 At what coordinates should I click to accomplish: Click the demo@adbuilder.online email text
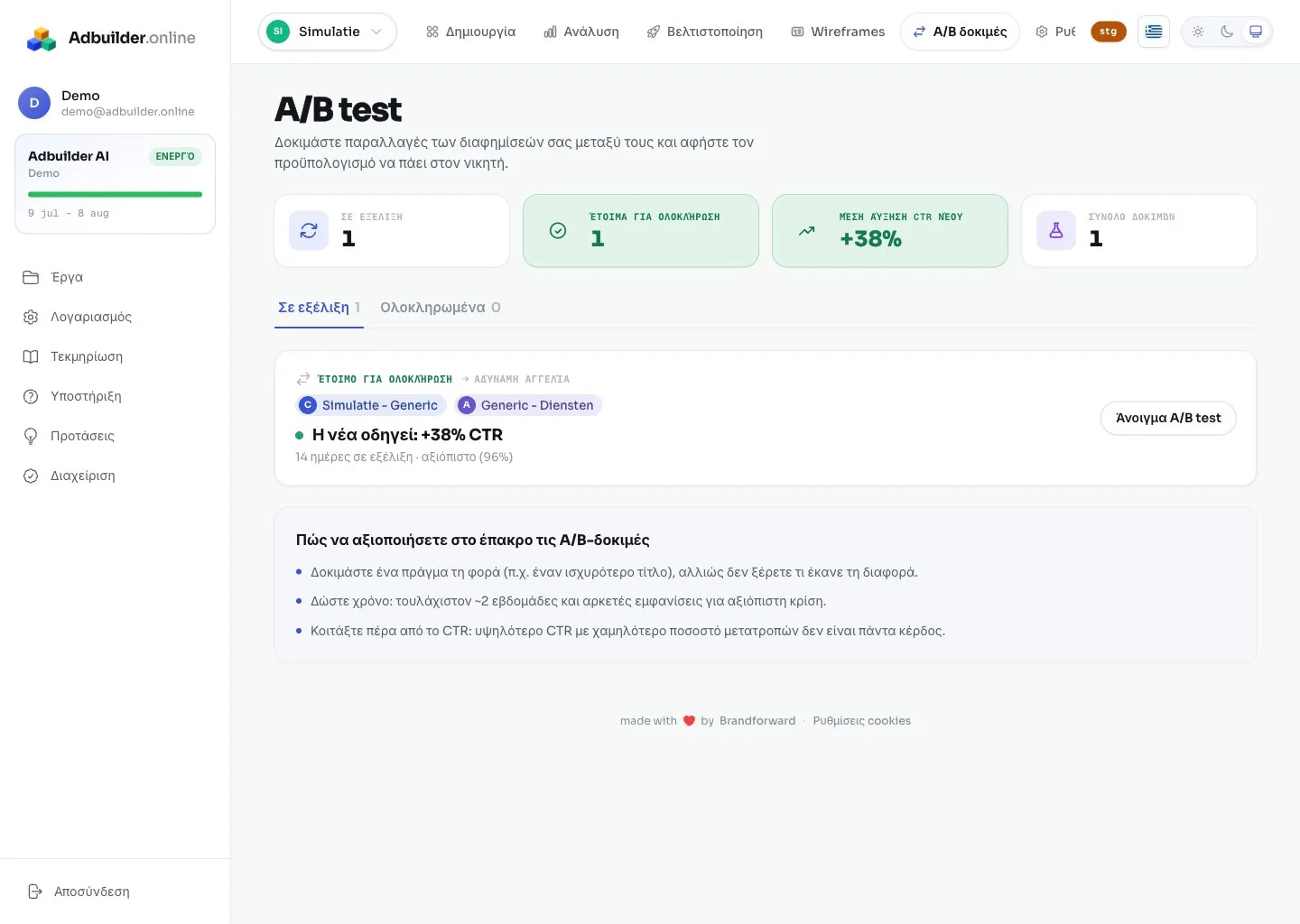128,112
